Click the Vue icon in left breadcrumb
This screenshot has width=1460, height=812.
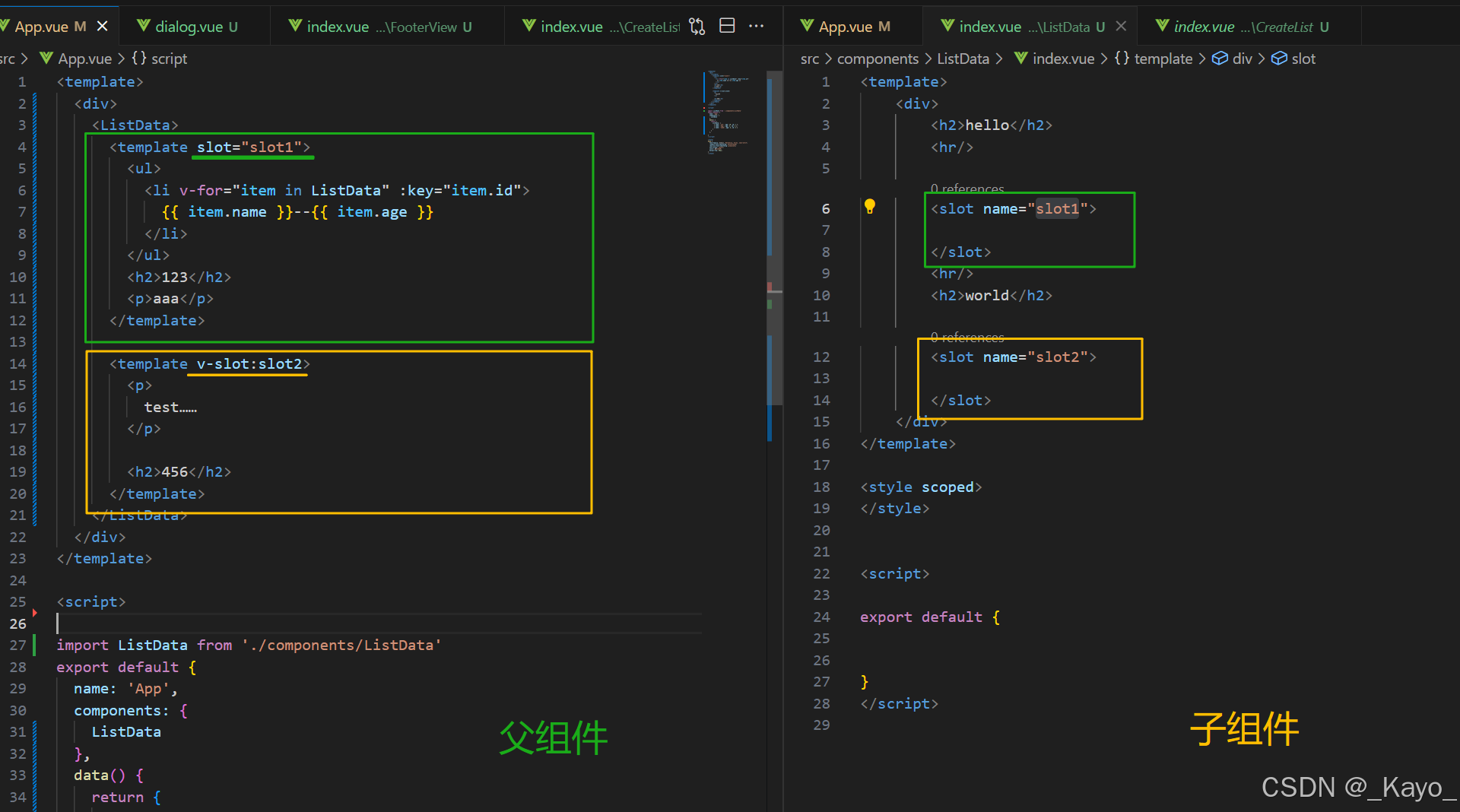46,59
